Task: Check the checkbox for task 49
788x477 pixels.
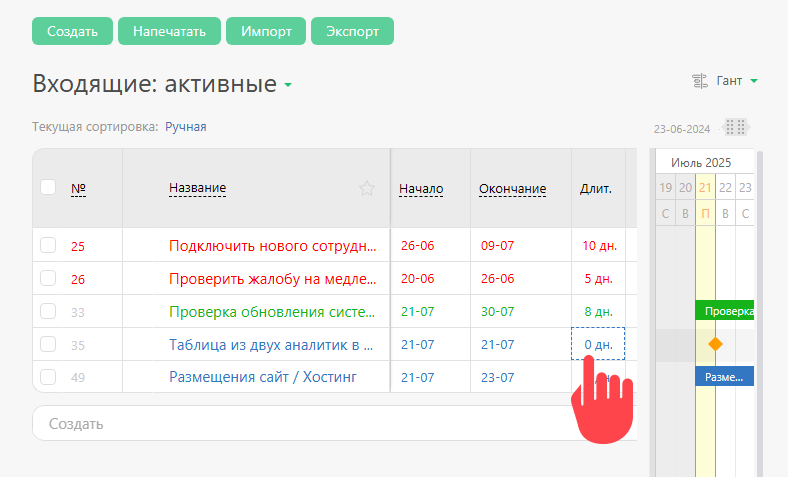Action: tap(48, 377)
